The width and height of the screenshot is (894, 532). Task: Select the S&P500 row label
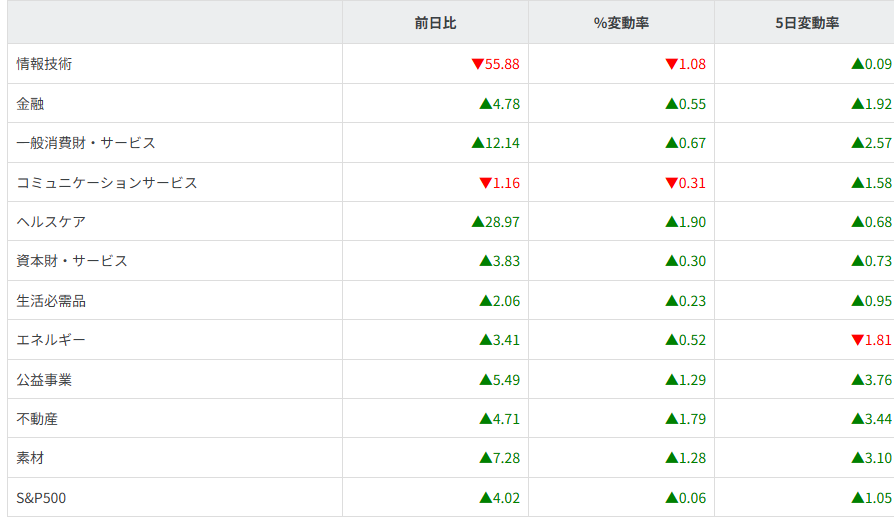point(43,498)
